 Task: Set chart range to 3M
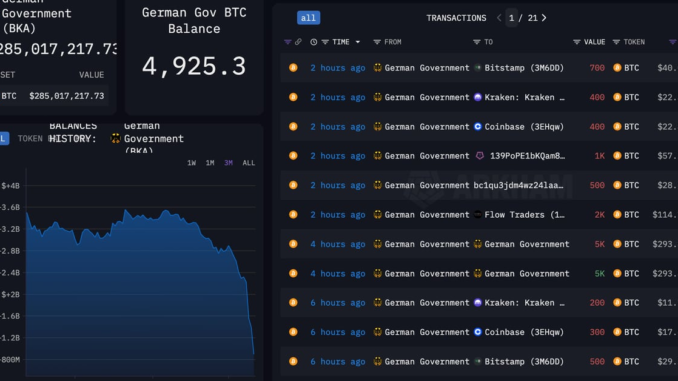228,163
